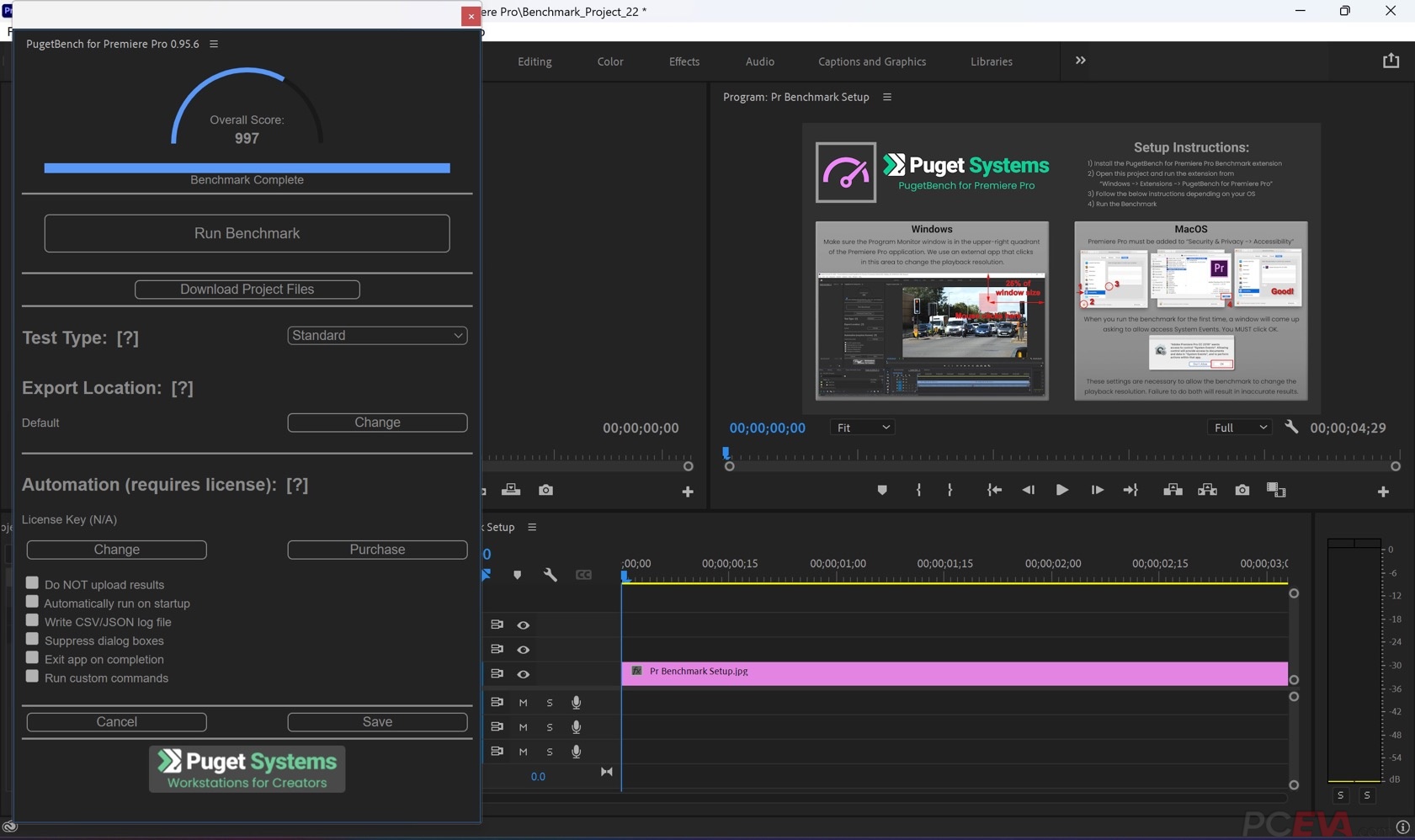
Task: Click the Download Project Files button
Action: click(247, 290)
